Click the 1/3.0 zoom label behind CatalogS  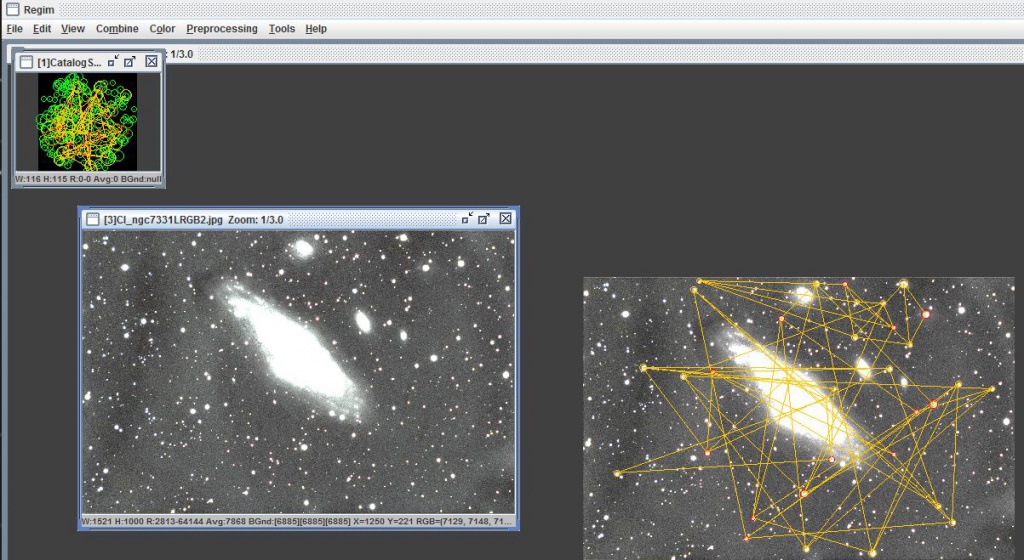point(181,54)
